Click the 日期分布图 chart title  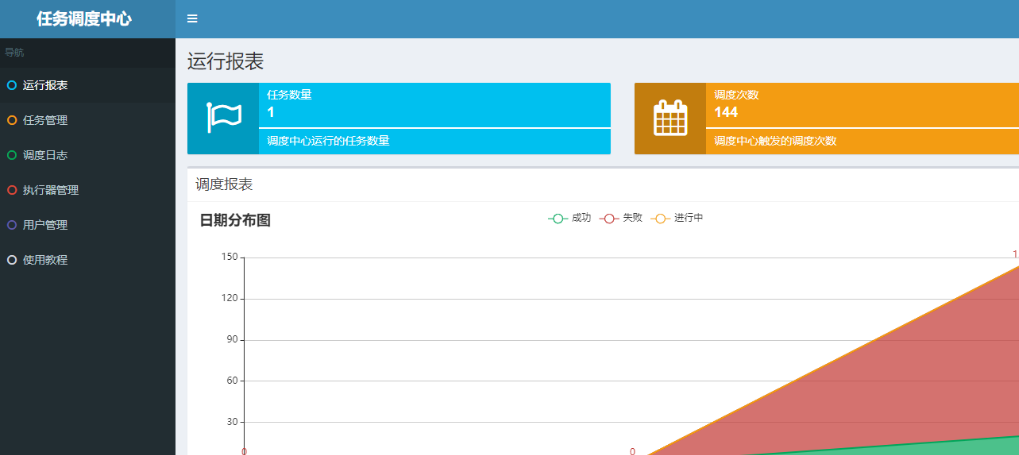[x=235, y=220]
